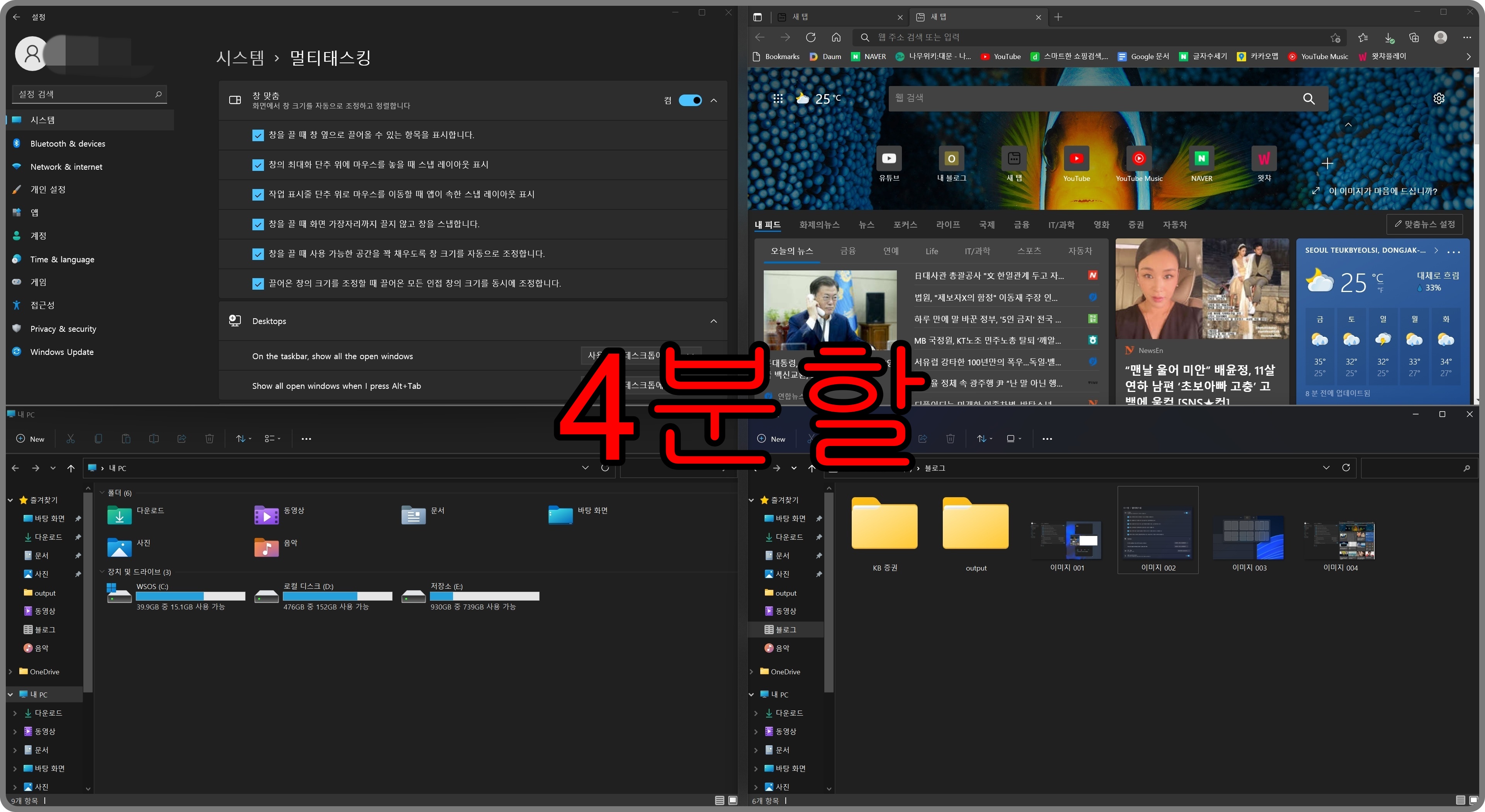Click New button in 블로그 explorer window

tap(771, 439)
